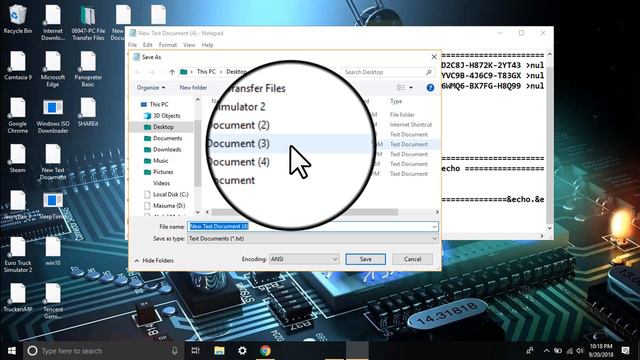Open the Organize dropdown menu
The height and width of the screenshot is (360, 640).
click(151, 87)
